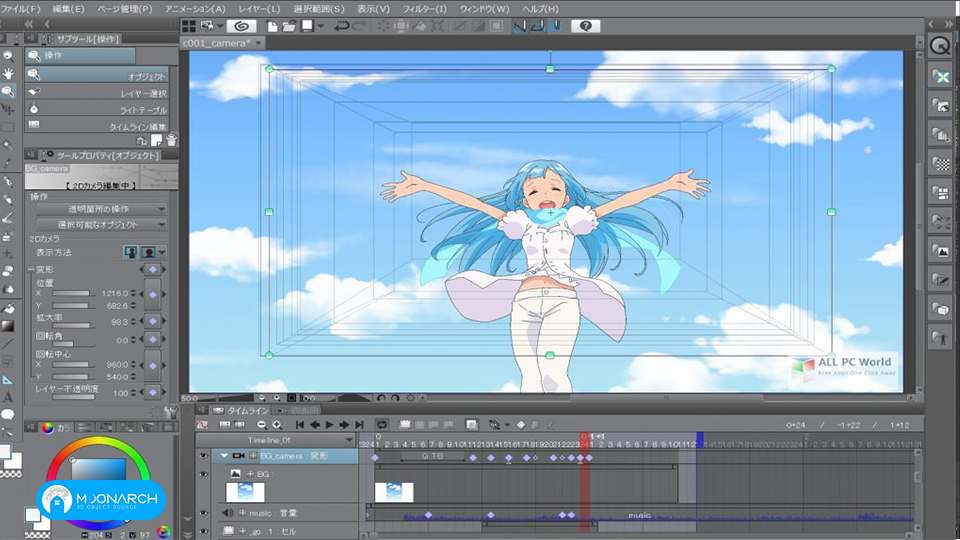
Task: Play the animation in the timeline
Action: (x=329, y=424)
